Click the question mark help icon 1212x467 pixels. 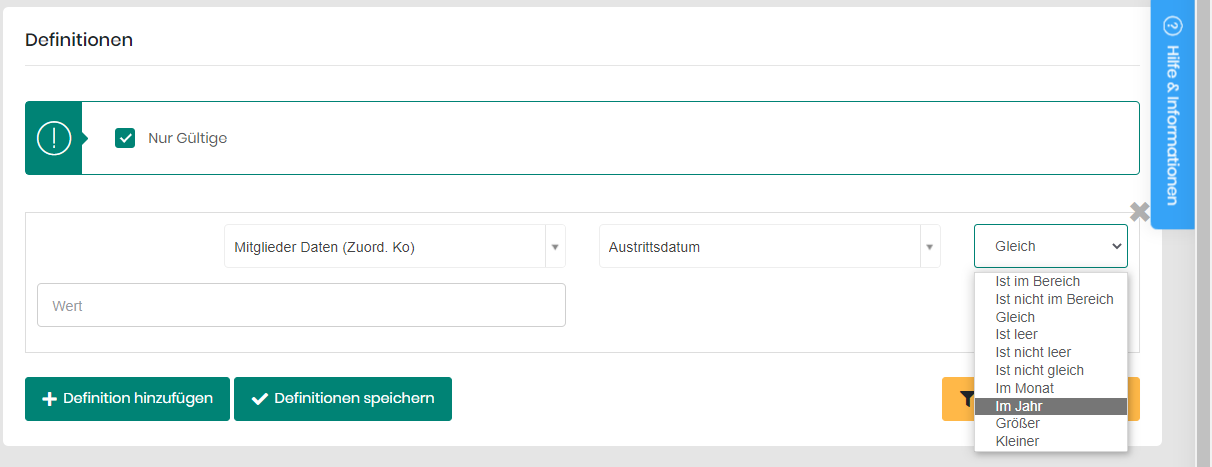pos(1173,27)
